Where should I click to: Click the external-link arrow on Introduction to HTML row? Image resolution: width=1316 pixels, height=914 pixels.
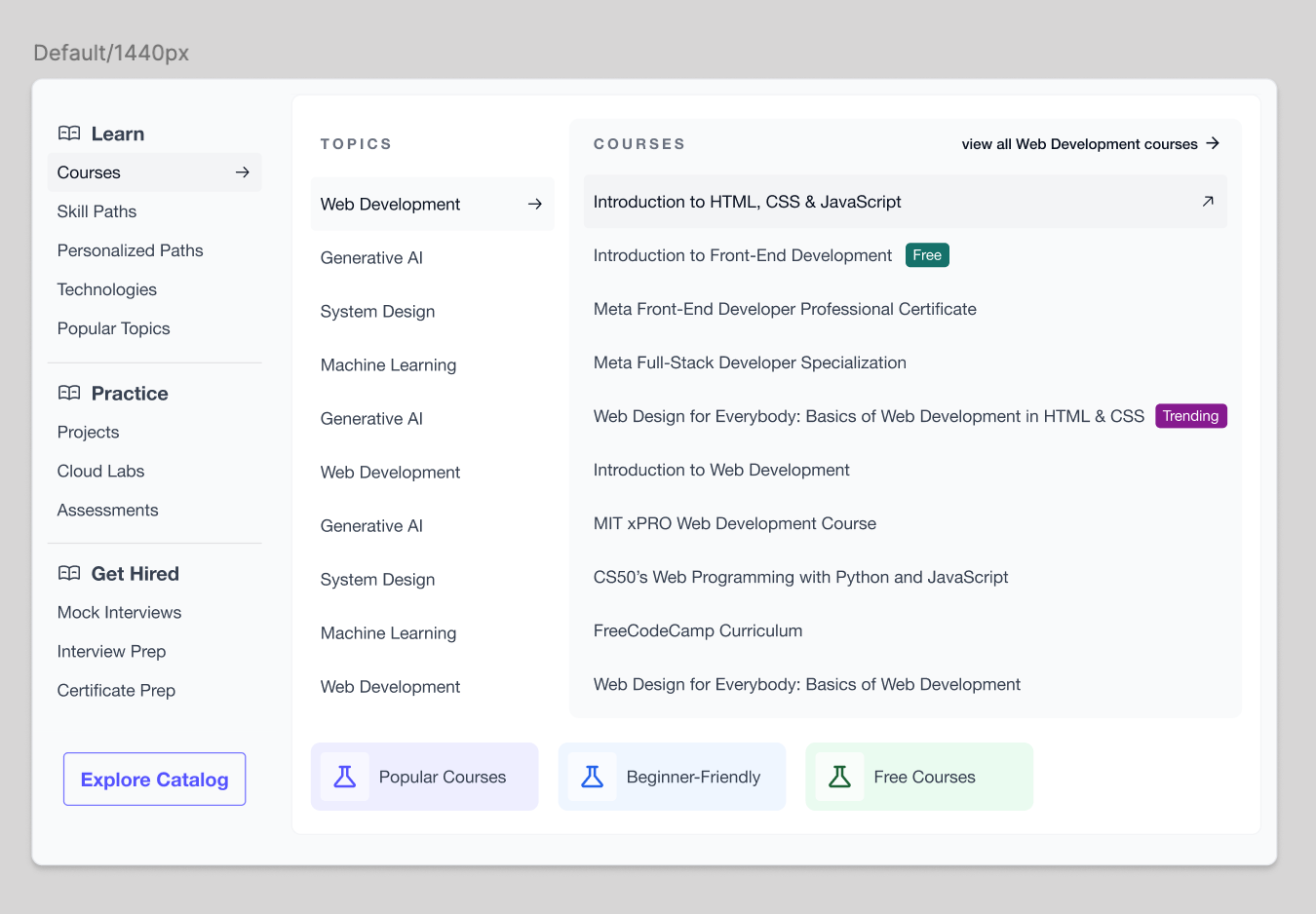click(x=1208, y=202)
